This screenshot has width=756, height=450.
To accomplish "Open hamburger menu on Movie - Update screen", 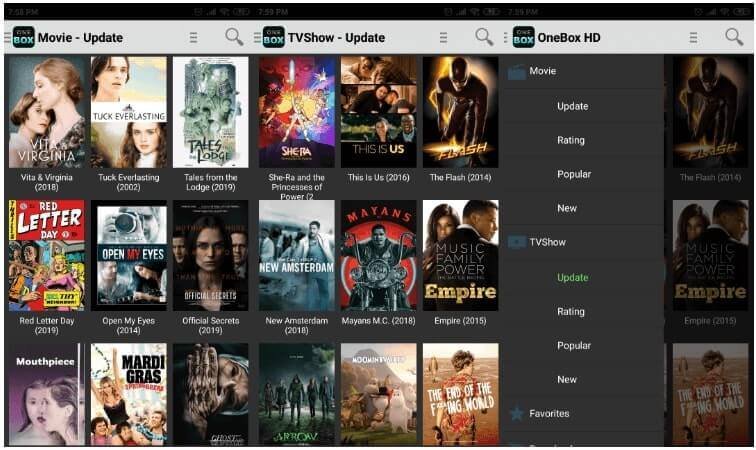I will (x=7, y=37).
